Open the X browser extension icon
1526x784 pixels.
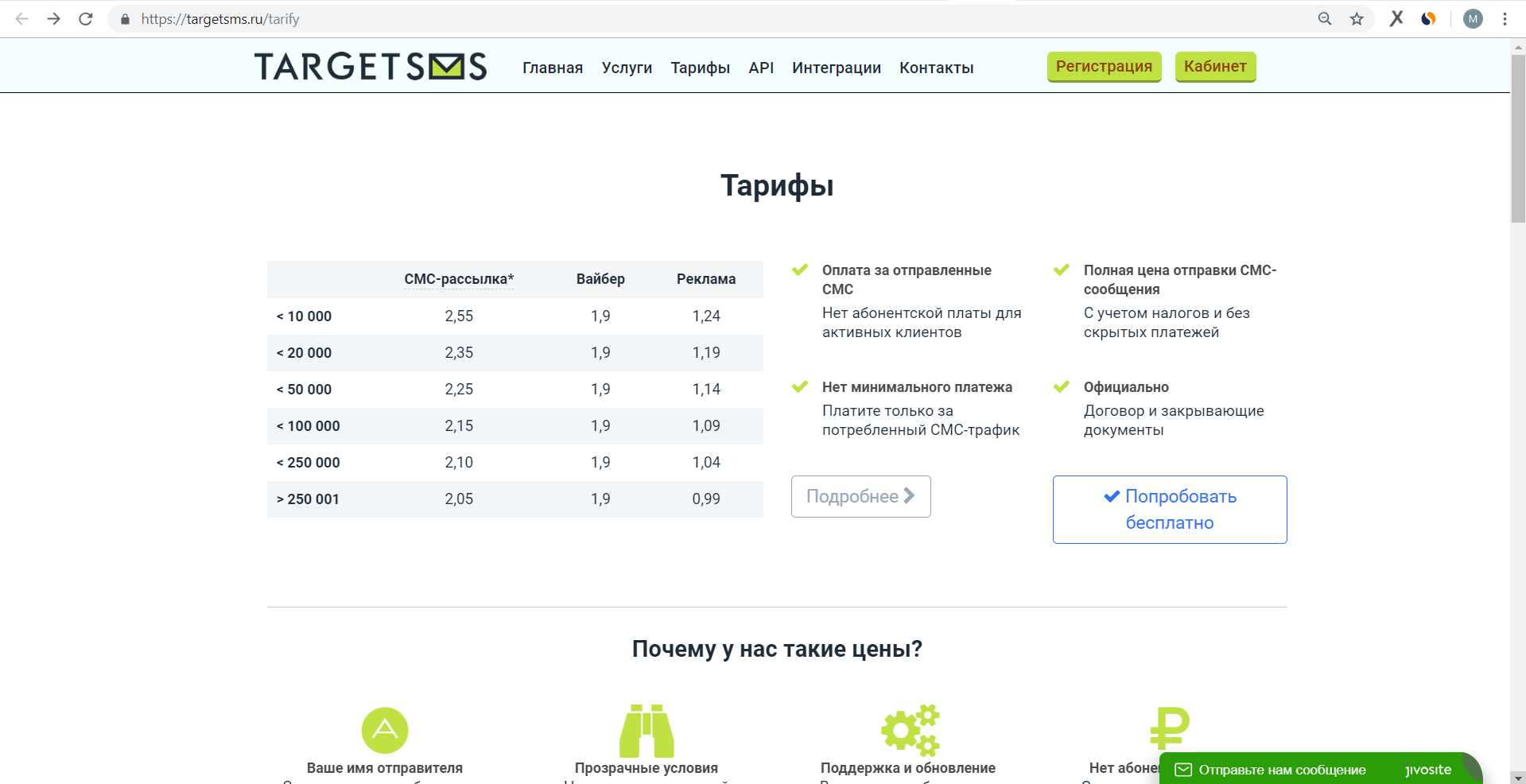coord(1396,18)
